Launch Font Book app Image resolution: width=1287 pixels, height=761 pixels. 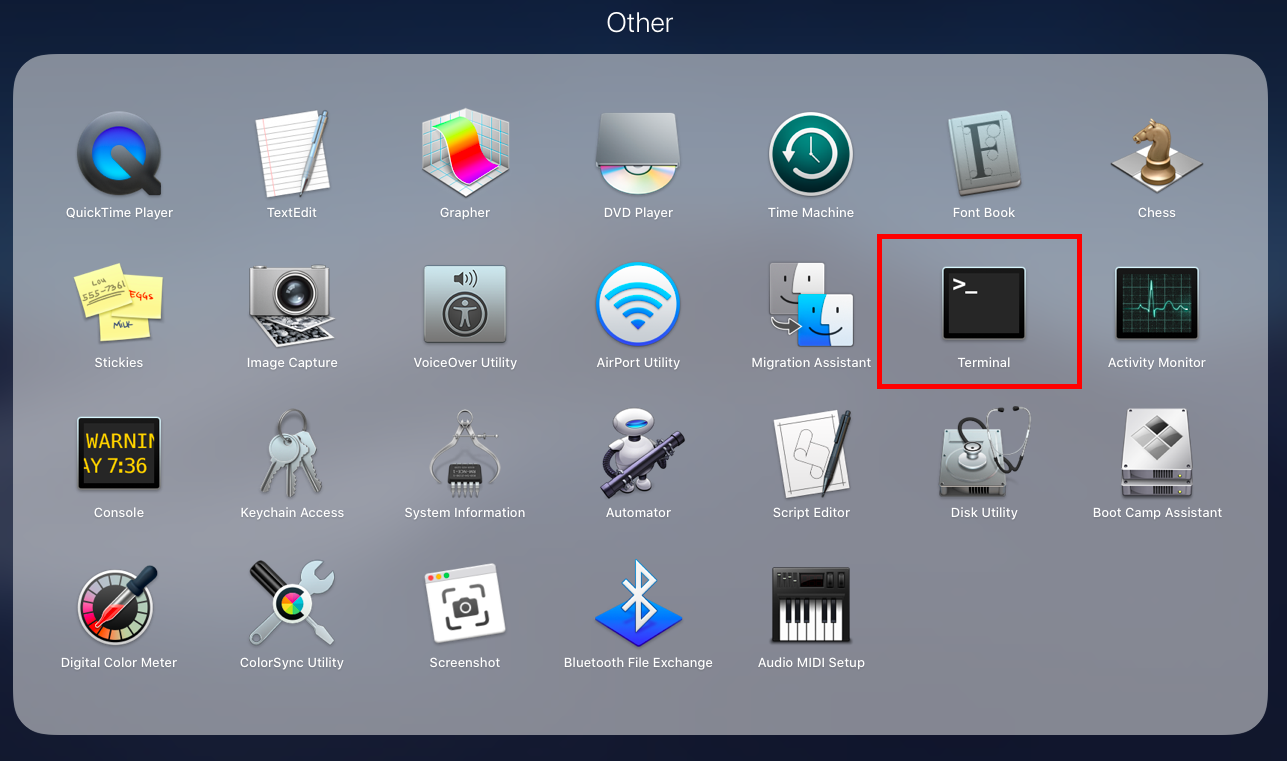click(x=984, y=155)
